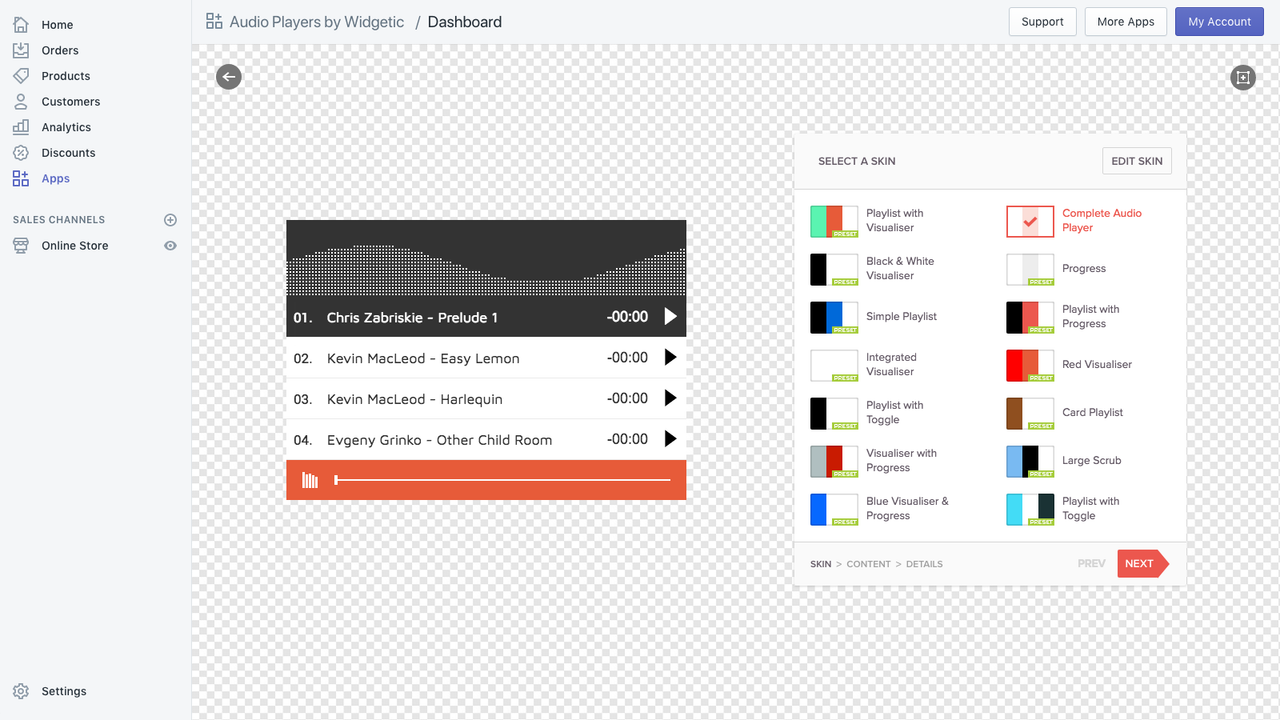Toggle Online Store visibility with the eye icon
Image resolution: width=1280 pixels, height=720 pixels.
point(170,245)
